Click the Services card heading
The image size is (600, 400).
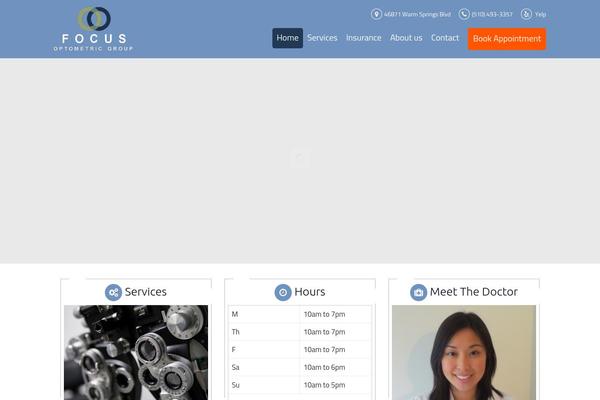[x=145, y=292]
